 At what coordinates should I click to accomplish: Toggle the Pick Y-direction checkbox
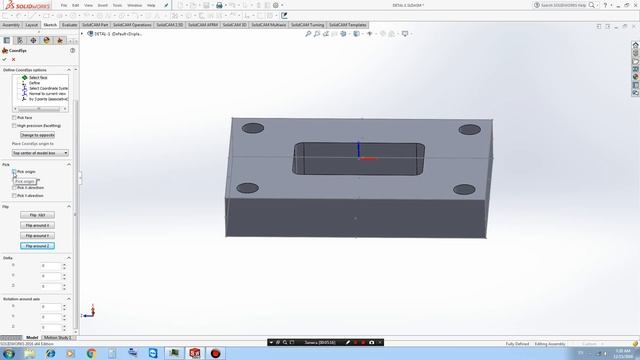point(14,196)
